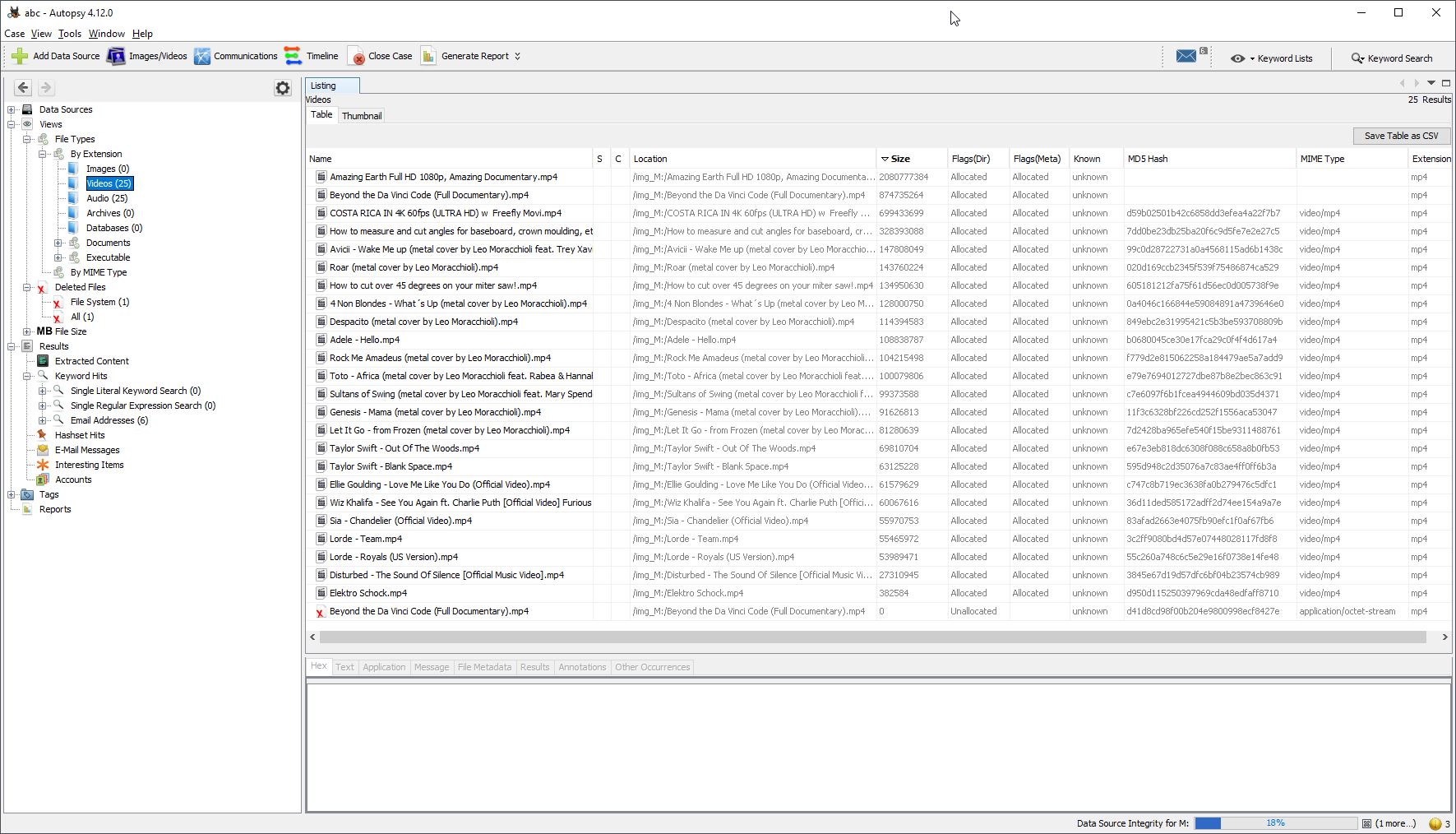This screenshot has width=1456, height=834.
Task: Click the Close Case icon
Action: [x=357, y=56]
